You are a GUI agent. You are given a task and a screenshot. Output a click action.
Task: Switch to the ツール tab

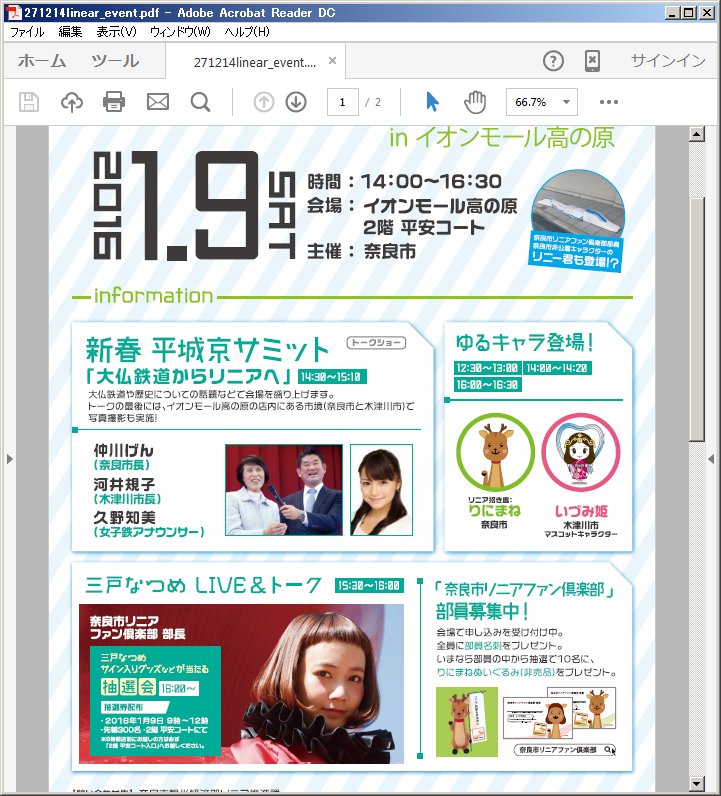[115, 61]
